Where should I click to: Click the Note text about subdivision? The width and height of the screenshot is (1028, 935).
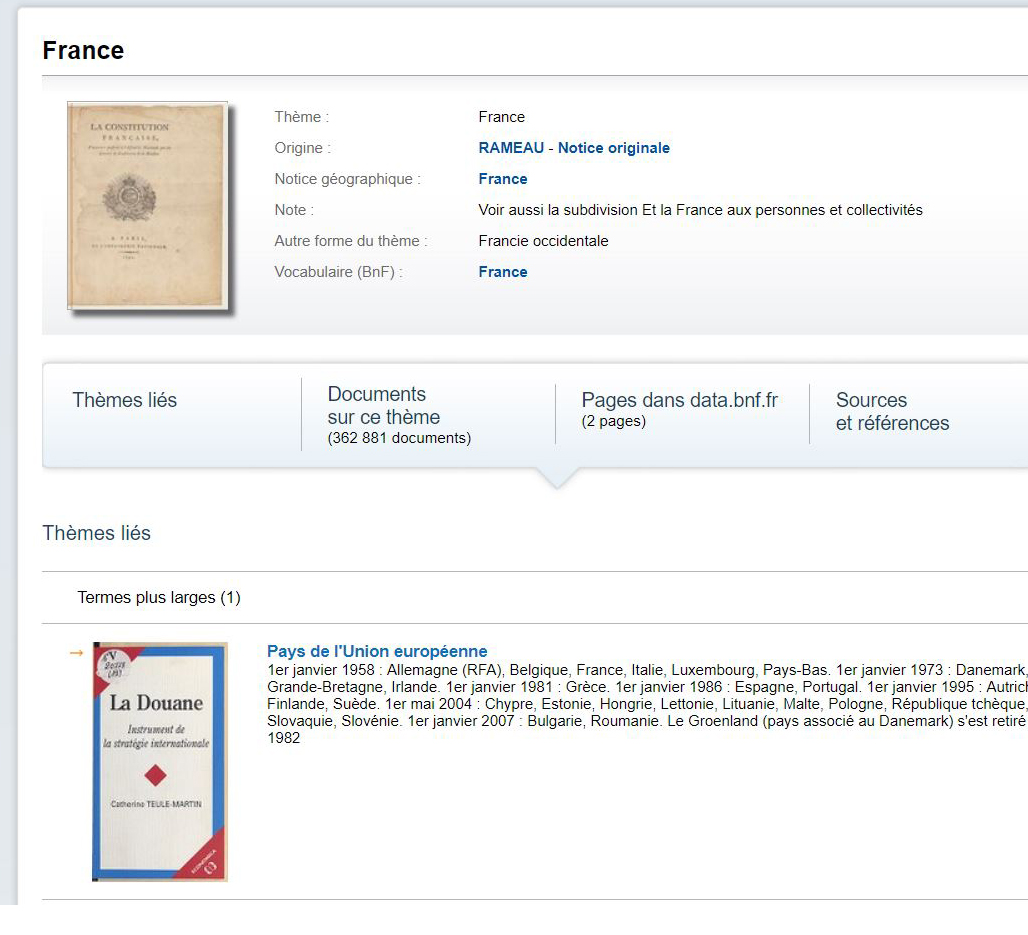tap(700, 210)
